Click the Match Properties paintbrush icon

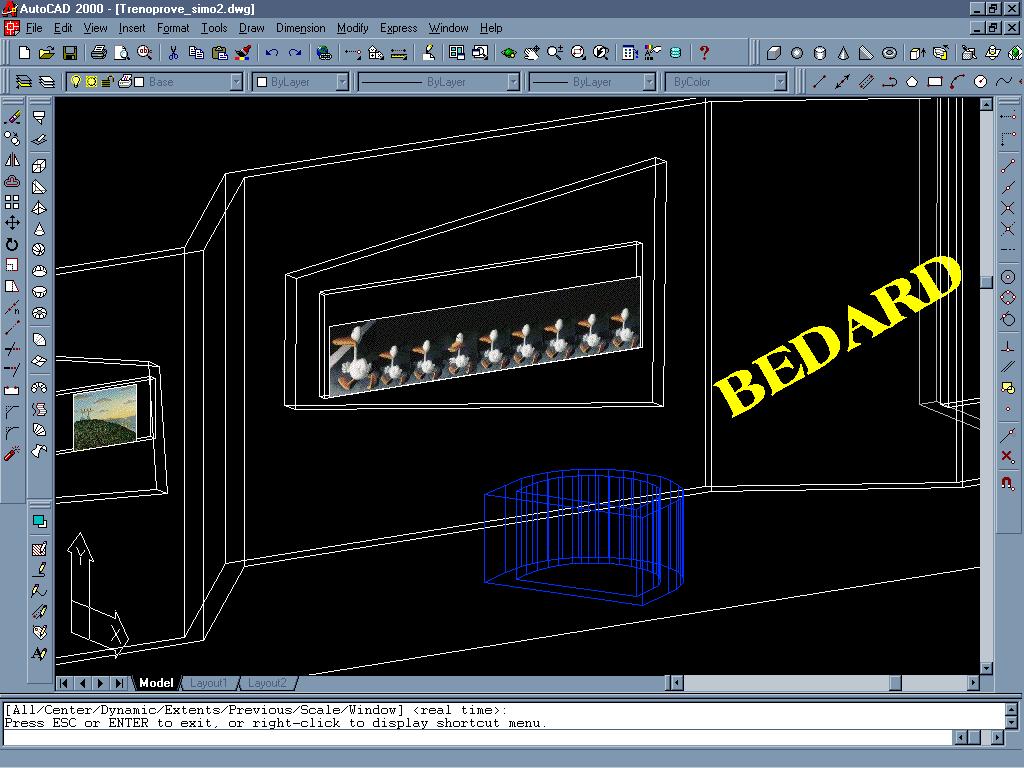point(243,53)
